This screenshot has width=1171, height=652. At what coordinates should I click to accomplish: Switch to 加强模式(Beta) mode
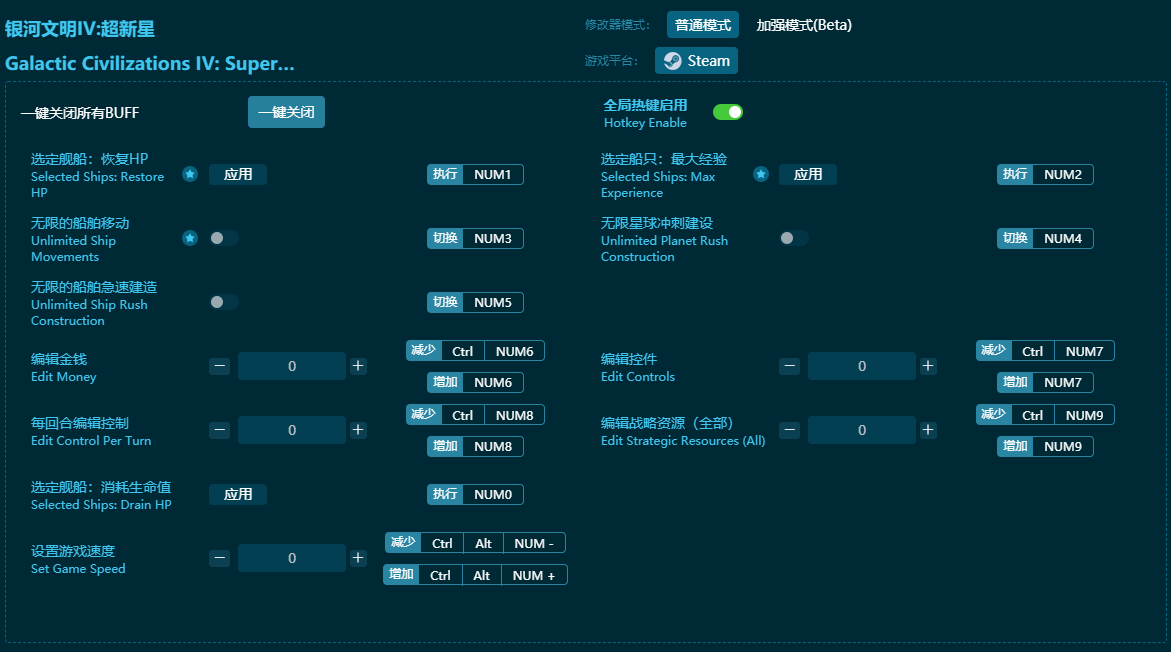coord(804,25)
